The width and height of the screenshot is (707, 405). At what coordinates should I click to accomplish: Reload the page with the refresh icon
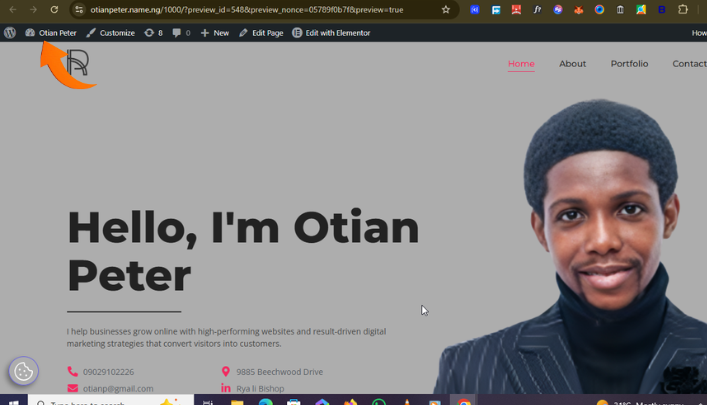click(x=54, y=10)
